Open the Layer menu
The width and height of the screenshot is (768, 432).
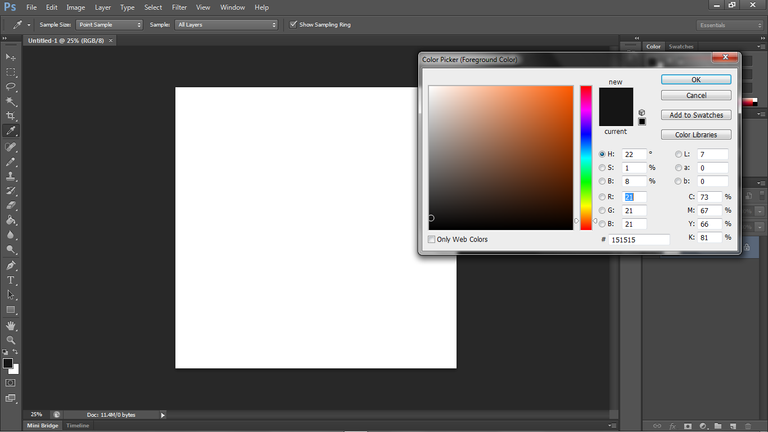pyautogui.click(x=102, y=7)
